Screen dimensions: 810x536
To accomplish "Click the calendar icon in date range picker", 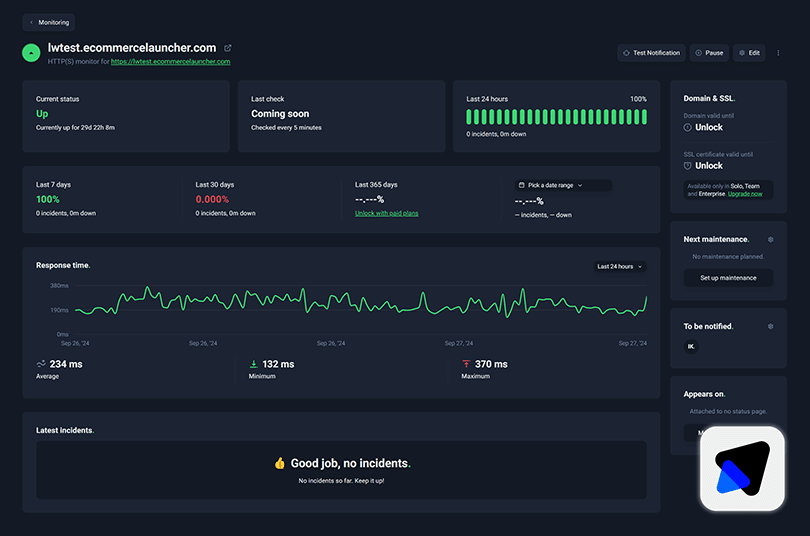I will [522, 185].
